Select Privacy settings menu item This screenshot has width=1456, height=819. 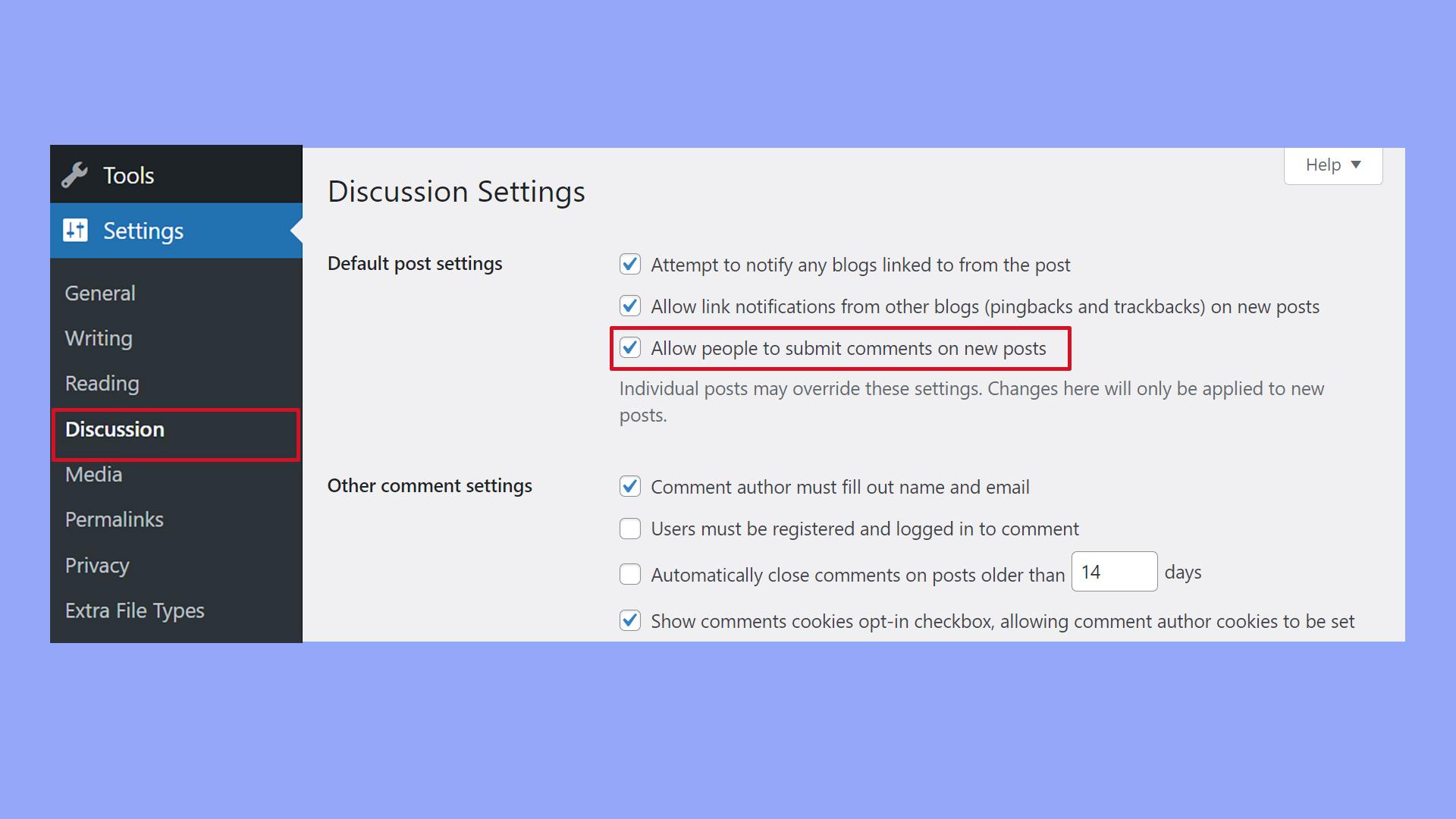(x=96, y=563)
